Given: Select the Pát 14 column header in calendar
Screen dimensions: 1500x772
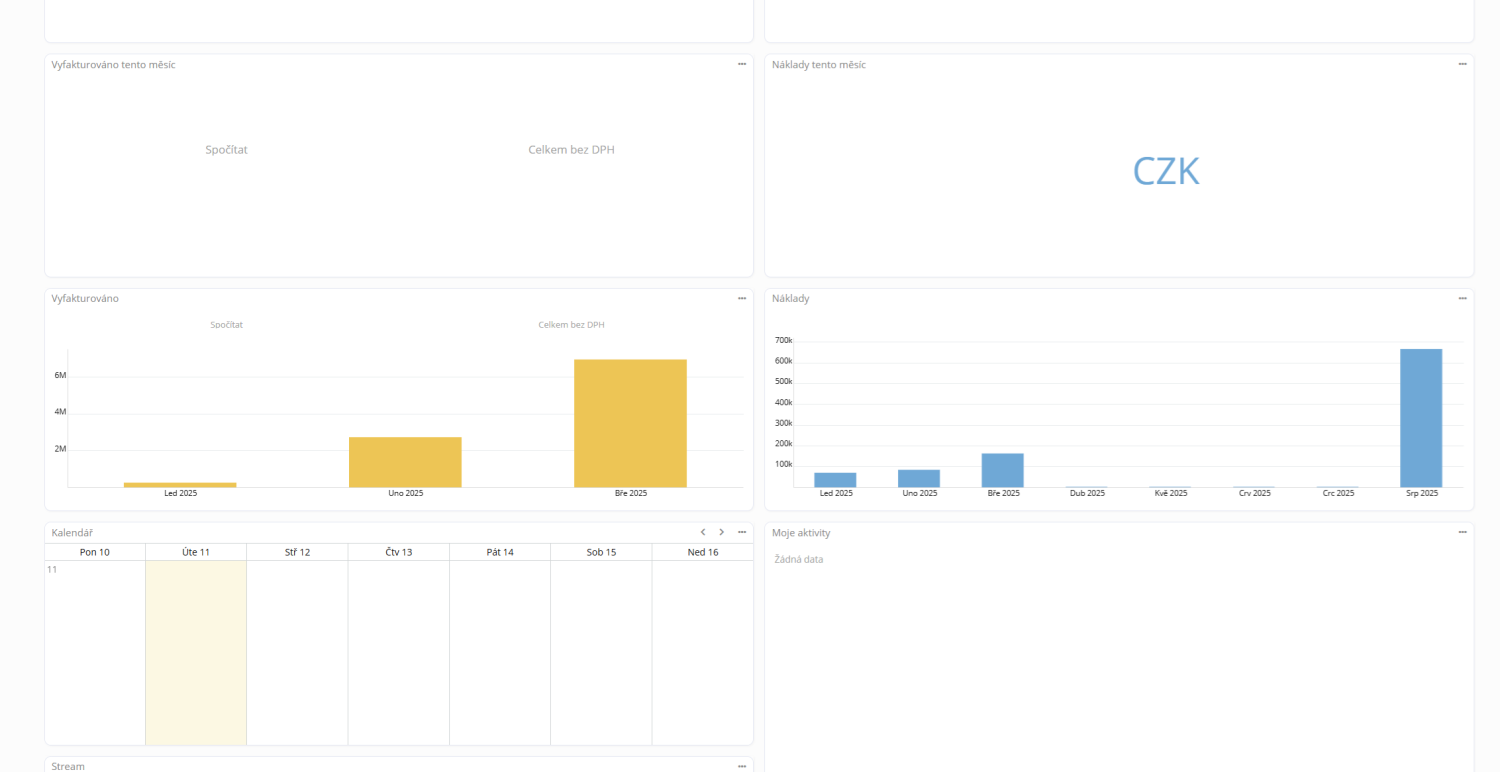Looking at the screenshot, I should (x=500, y=552).
